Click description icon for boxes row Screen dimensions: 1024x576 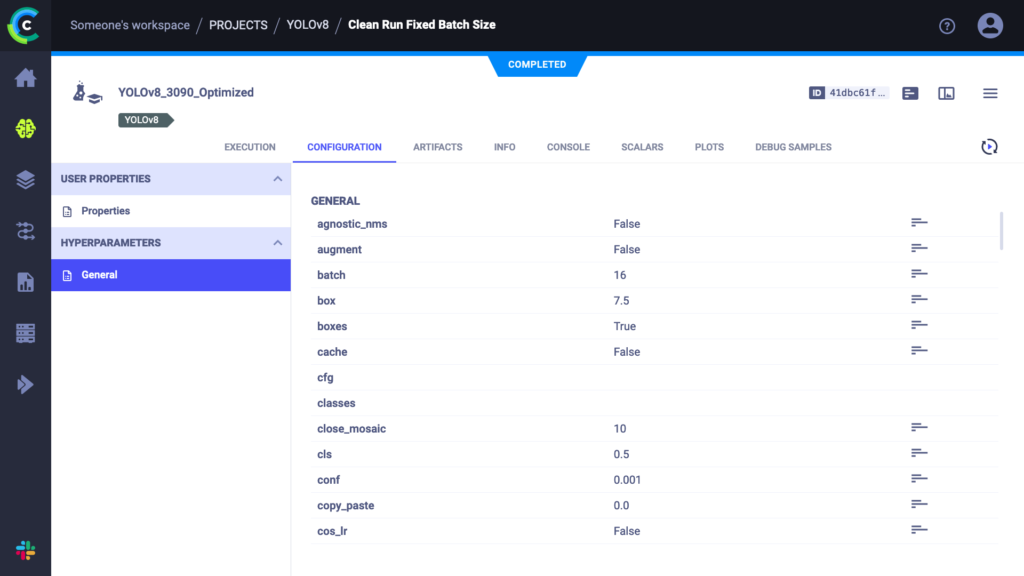tap(919, 325)
